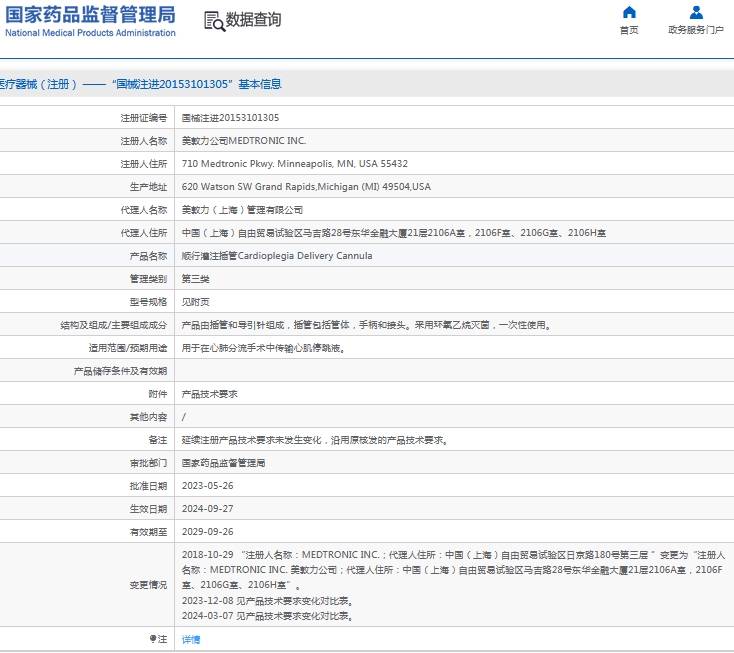The width and height of the screenshot is (734, 653).
Task: Click change record dated 2023-12-08
Action: click(268, 601)
